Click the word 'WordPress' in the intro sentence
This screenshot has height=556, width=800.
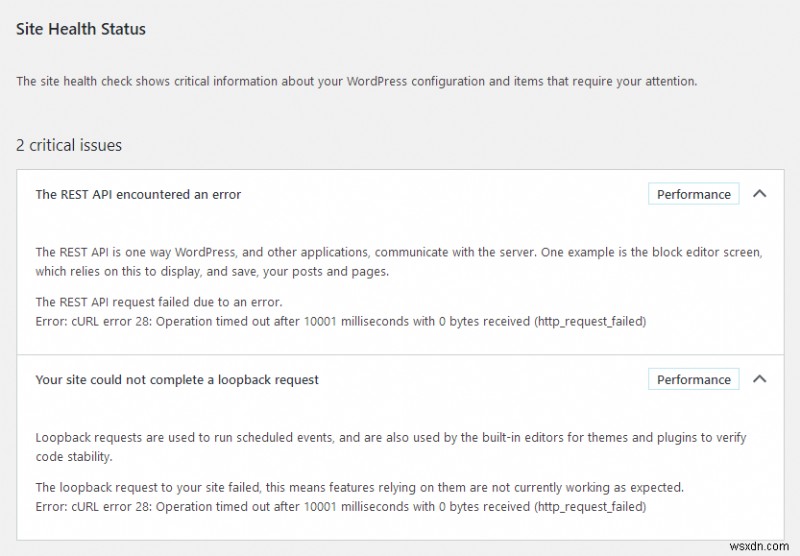(x=377, y=82)
